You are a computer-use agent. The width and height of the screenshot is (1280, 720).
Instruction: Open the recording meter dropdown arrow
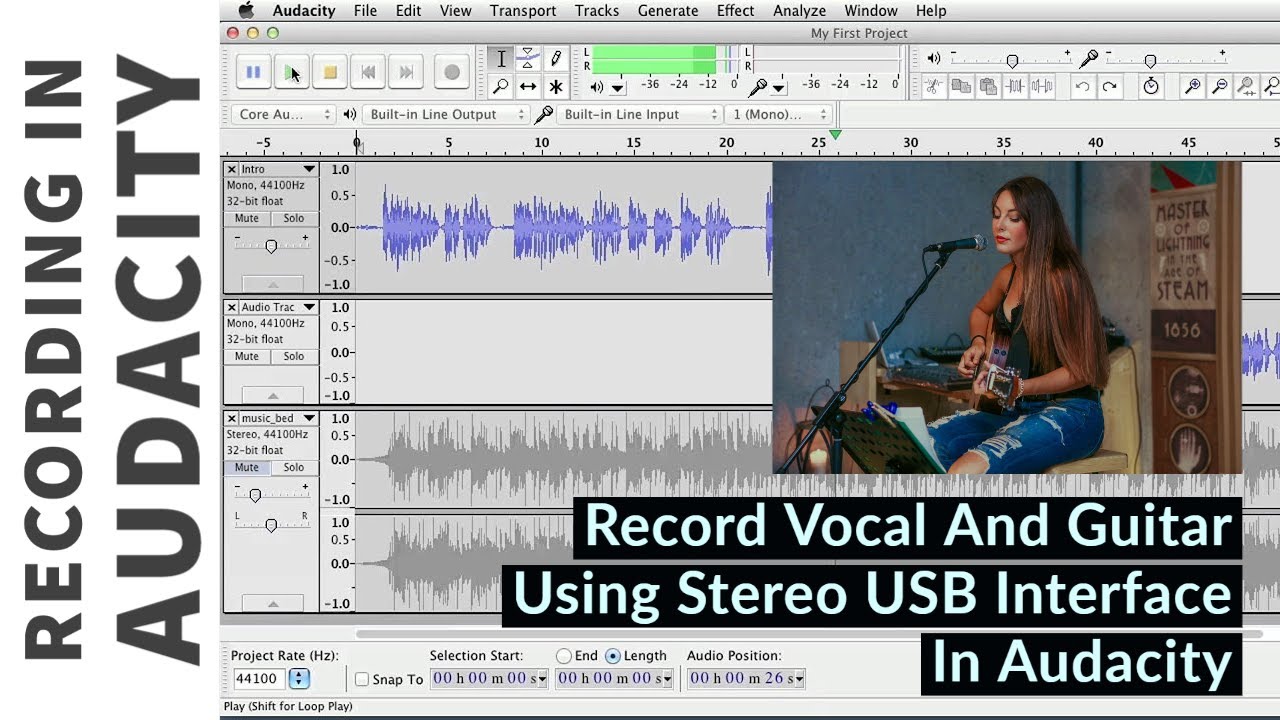tap(778, 88)
